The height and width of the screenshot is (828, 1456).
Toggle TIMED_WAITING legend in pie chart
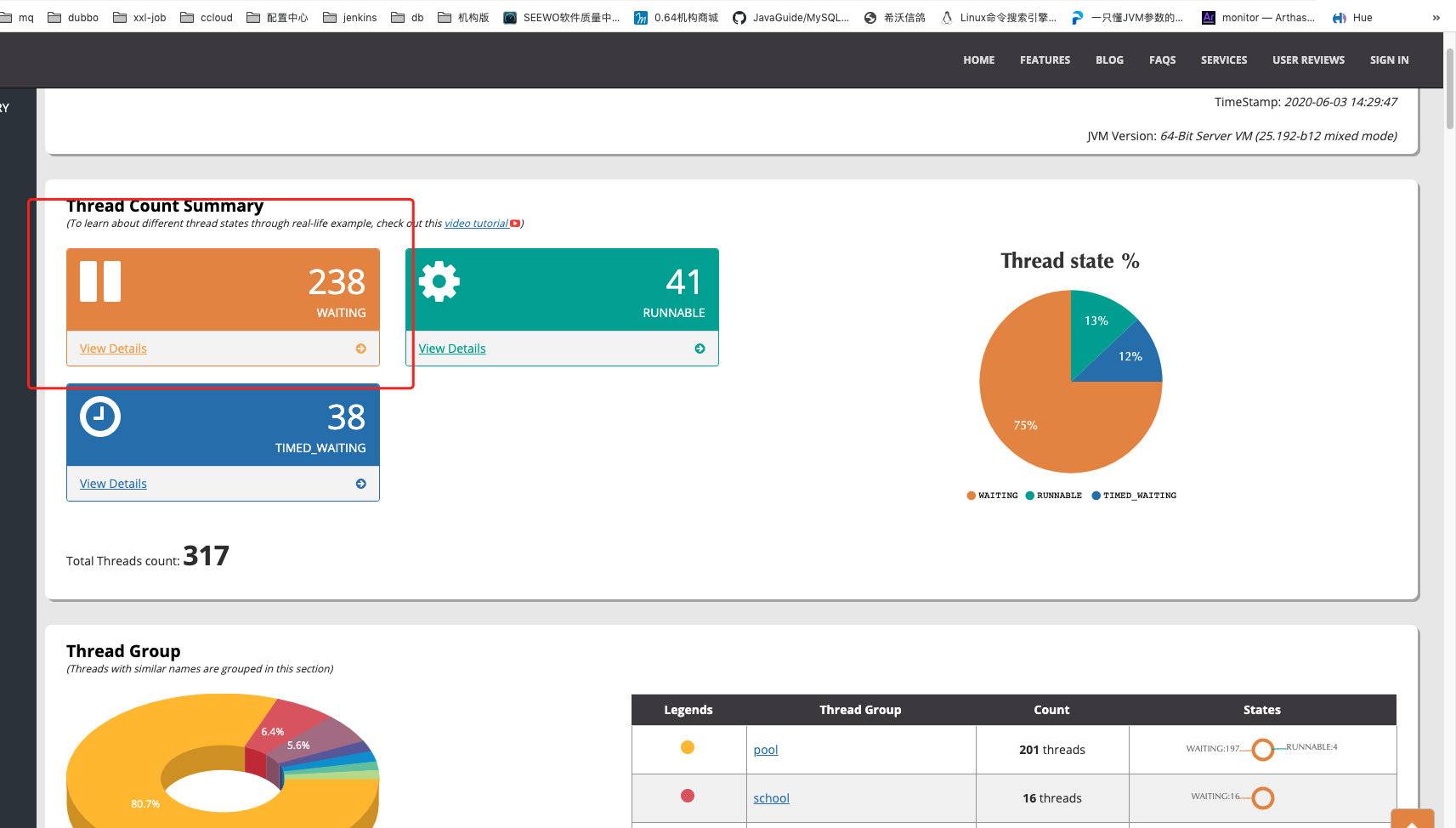pyautogui.click(x=1134, y=496)
